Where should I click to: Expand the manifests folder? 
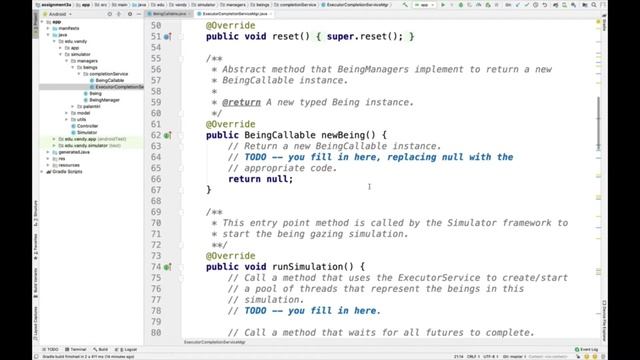[x=48, y=28]
